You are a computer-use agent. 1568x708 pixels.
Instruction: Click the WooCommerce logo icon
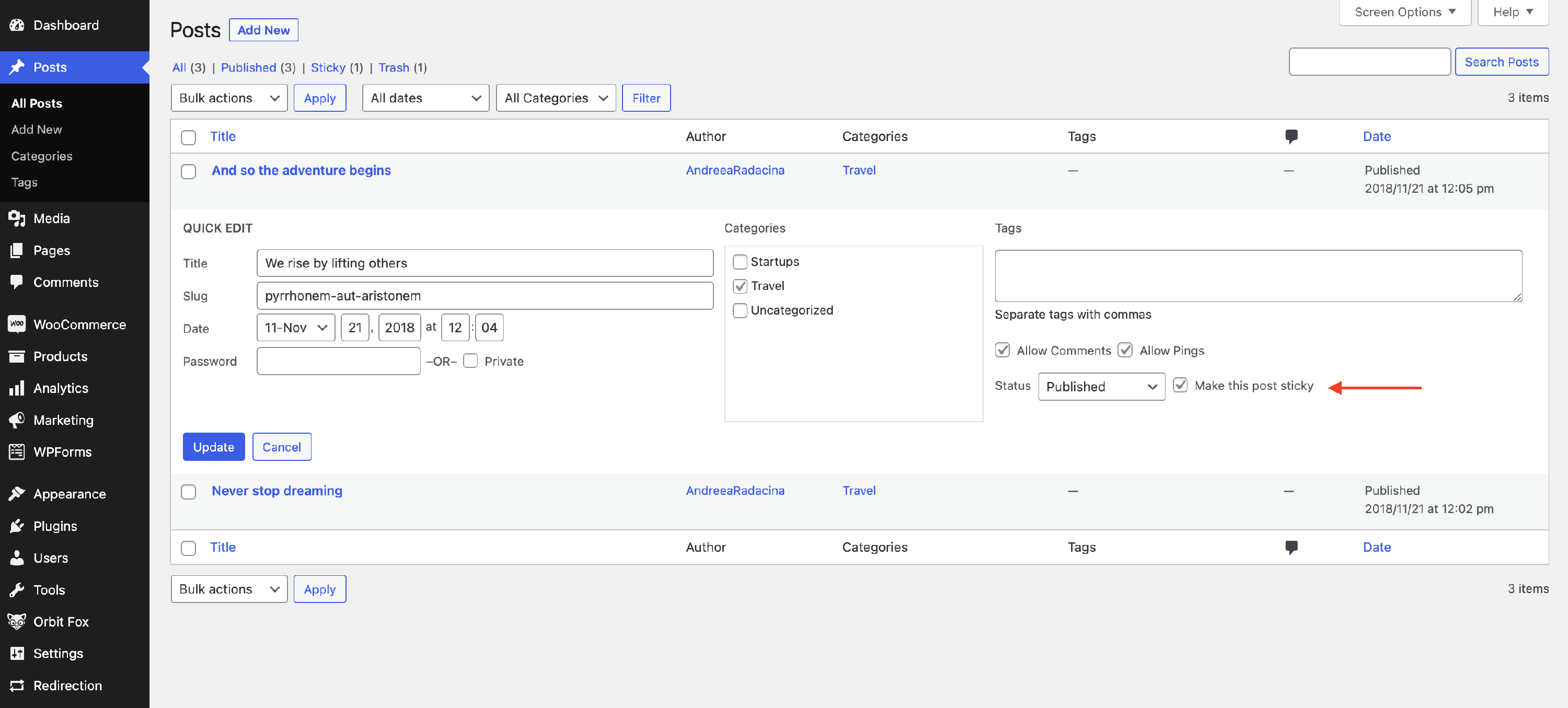(17, 324)
